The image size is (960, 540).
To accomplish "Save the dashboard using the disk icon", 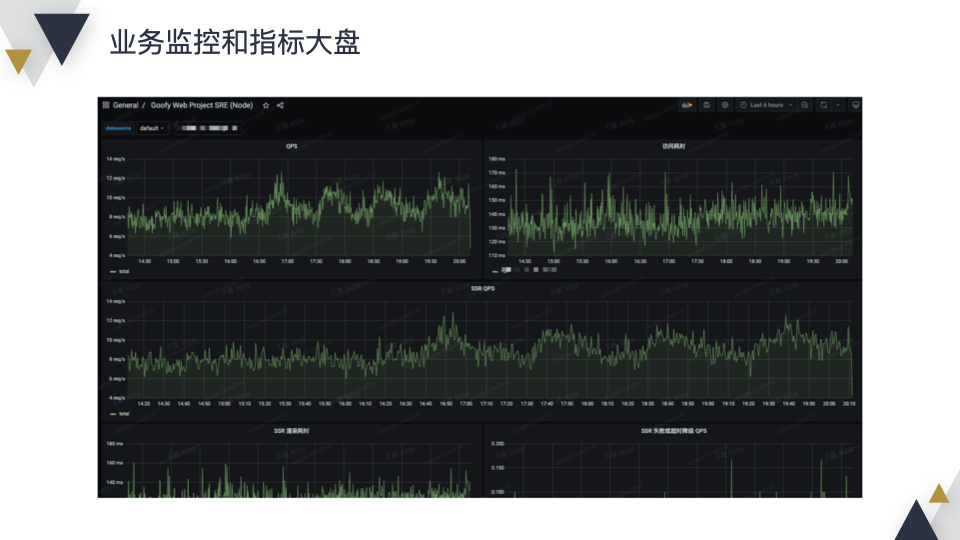I will click(707, 105).
